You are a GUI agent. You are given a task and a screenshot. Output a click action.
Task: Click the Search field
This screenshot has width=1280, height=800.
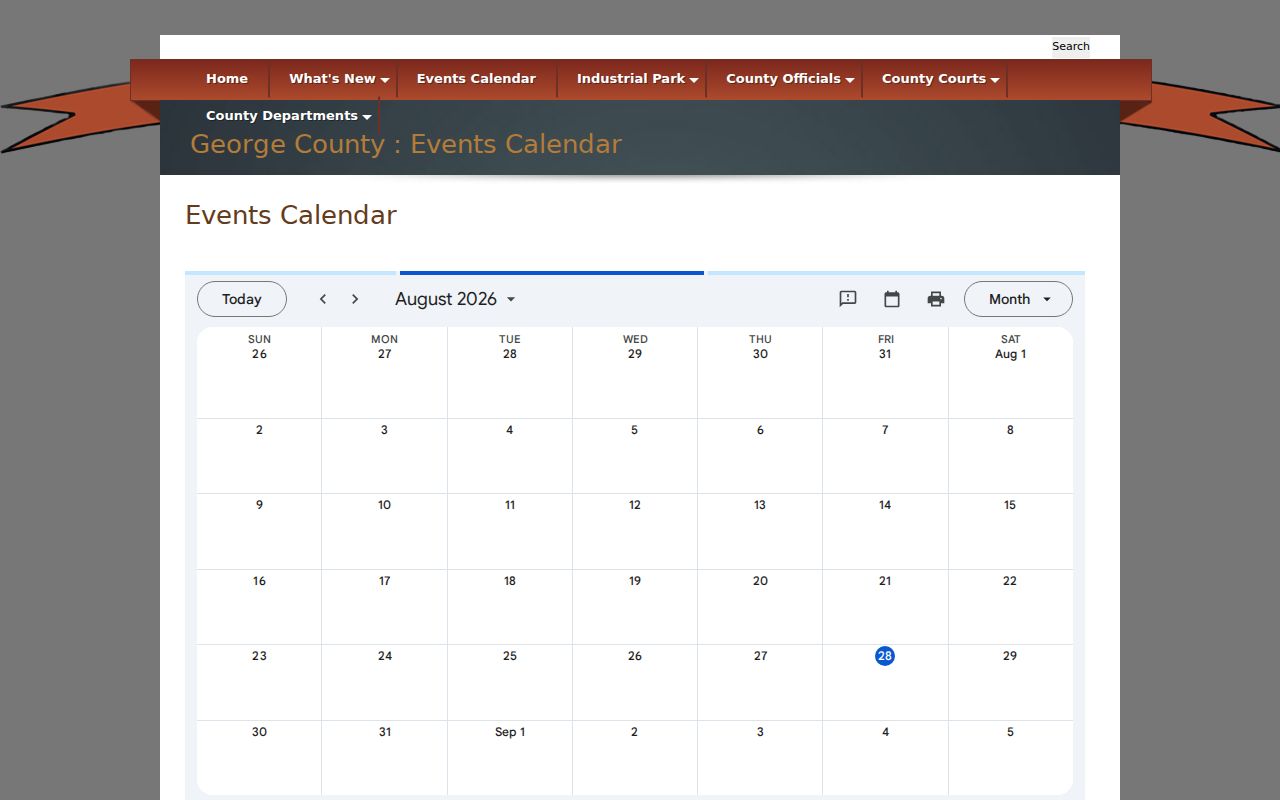click(x=1070, y=46)
